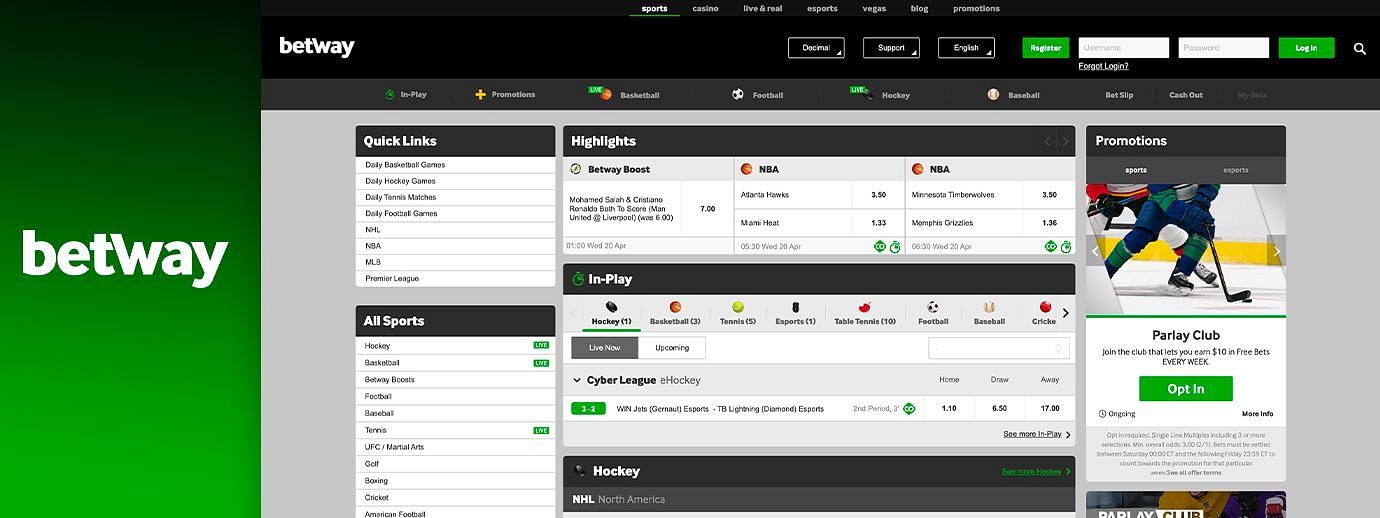Viewport: 1380px width, 518px height.
Task: Click the Betway Boost icon in Highlights
Action: tap(576, 169)
